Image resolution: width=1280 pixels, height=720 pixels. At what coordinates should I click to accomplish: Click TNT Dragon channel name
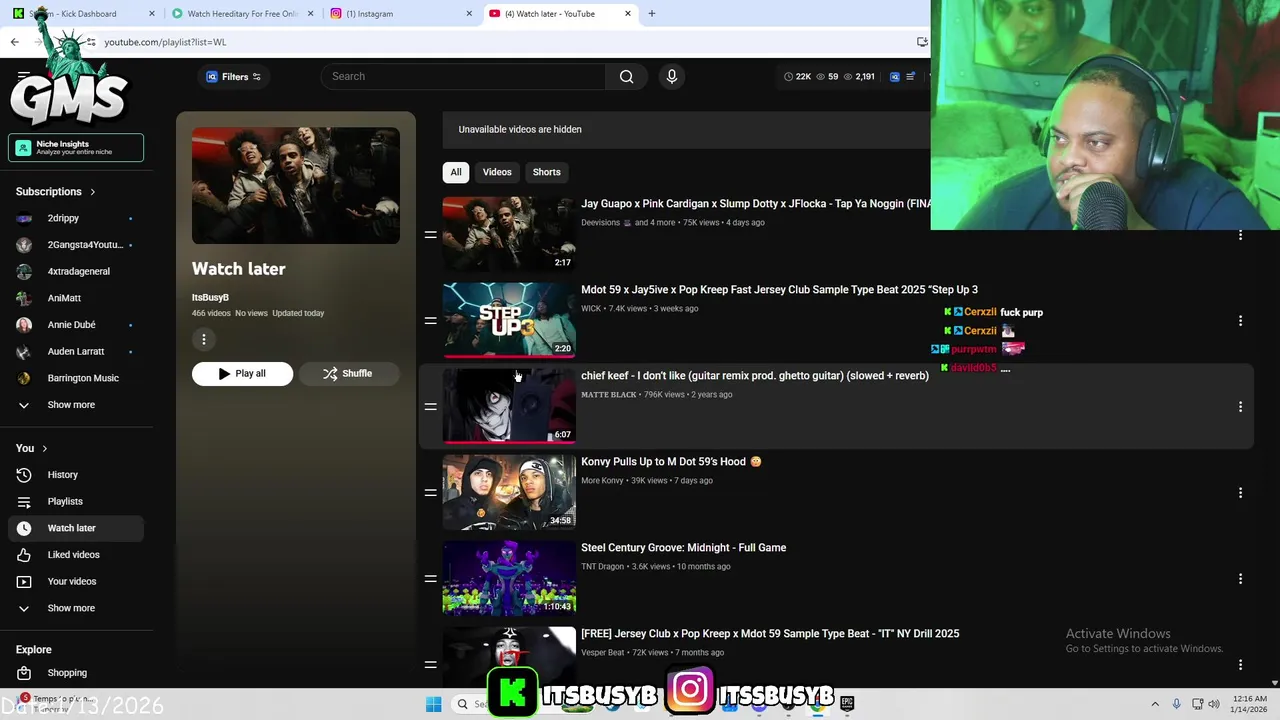[602, 567]
